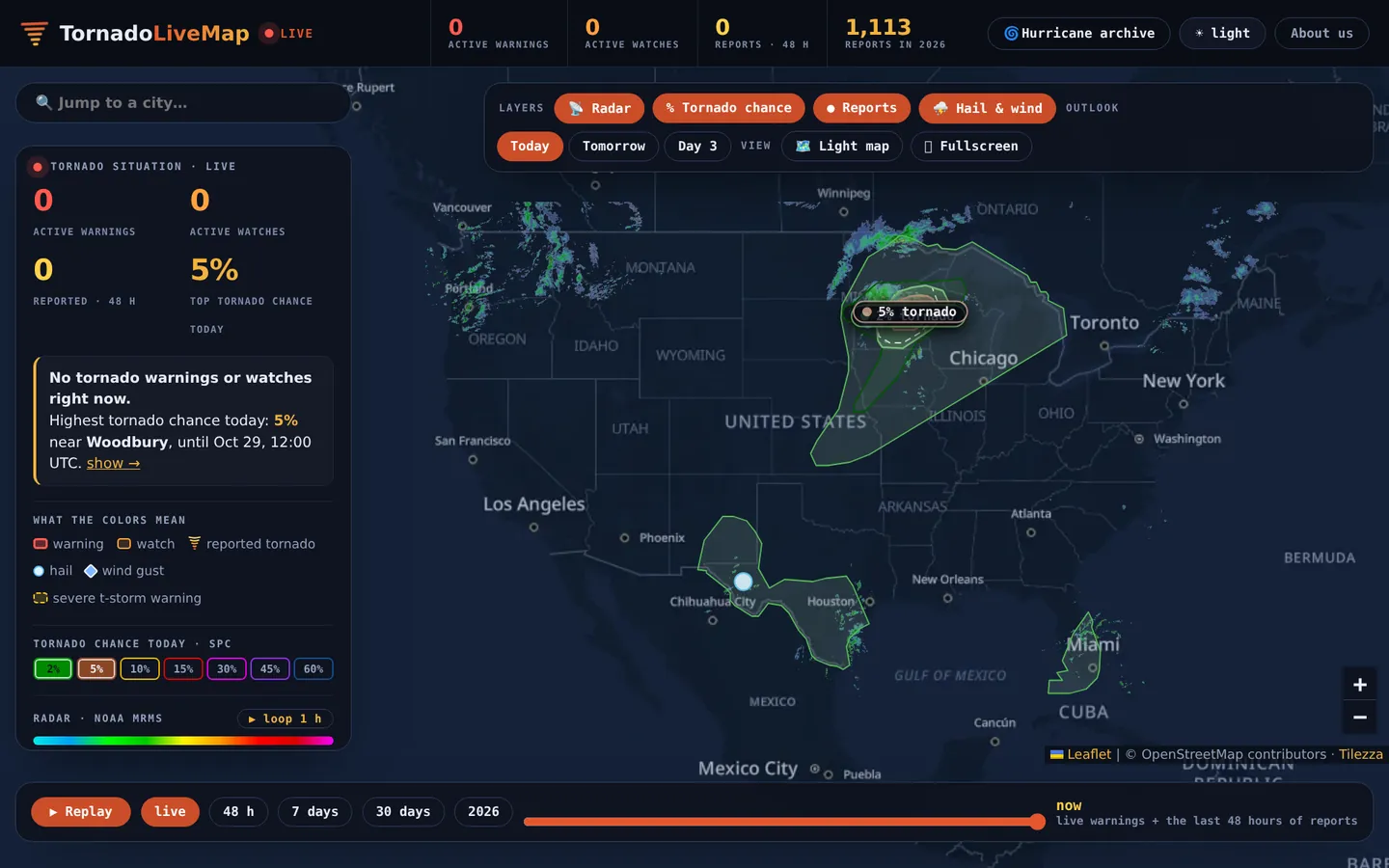Viewport: 1389px width, 868px height.
Task: Click the 45% tornado chance swatch
Action: click(270, 668)
